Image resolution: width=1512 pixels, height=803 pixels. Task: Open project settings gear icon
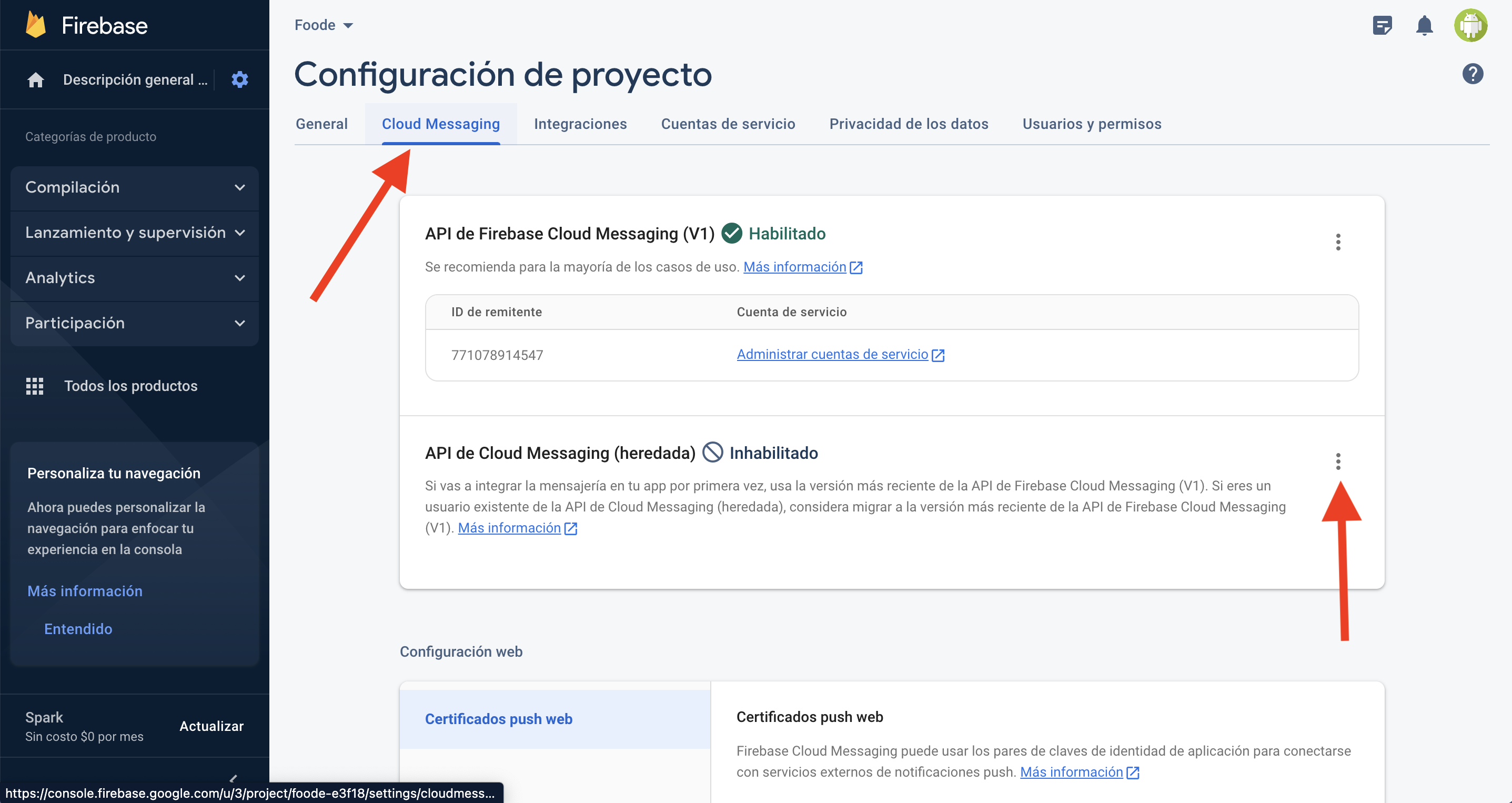coord(239,79)
